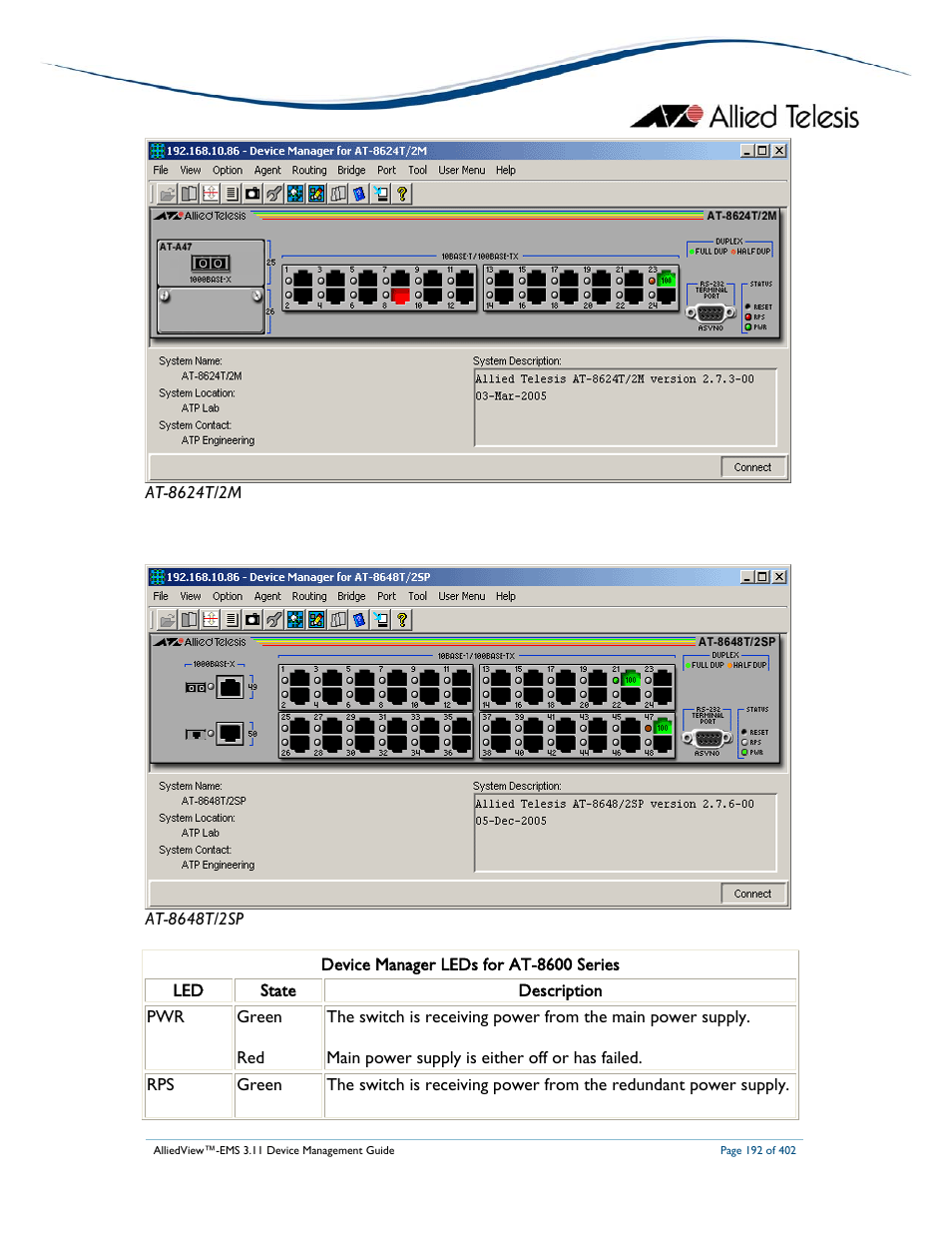Click the Connect button in the AT-8624T/2M window
This screenshot has width=952, height=1233.
[752, 467]
